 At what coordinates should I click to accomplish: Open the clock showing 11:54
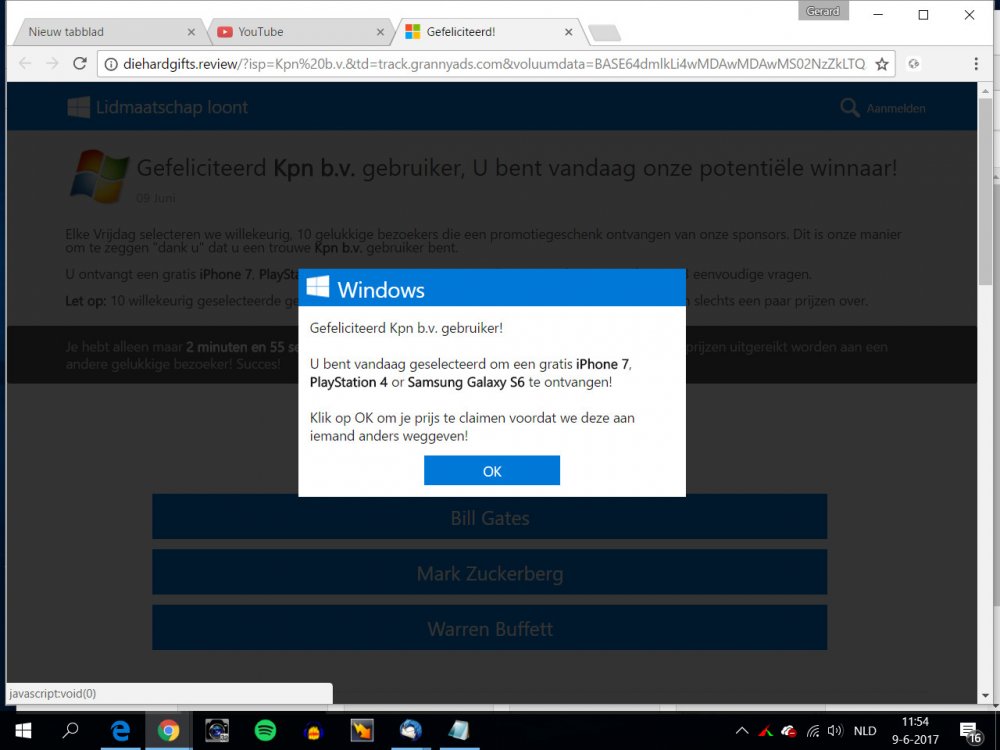tap(915, 731)
